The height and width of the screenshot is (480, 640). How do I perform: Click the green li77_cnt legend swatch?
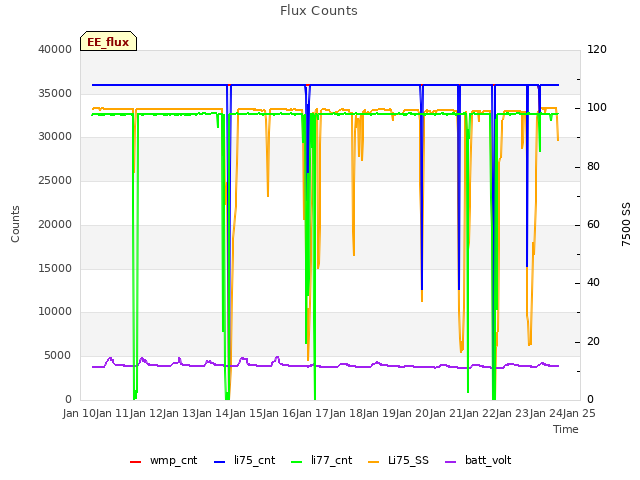(296, 462)
